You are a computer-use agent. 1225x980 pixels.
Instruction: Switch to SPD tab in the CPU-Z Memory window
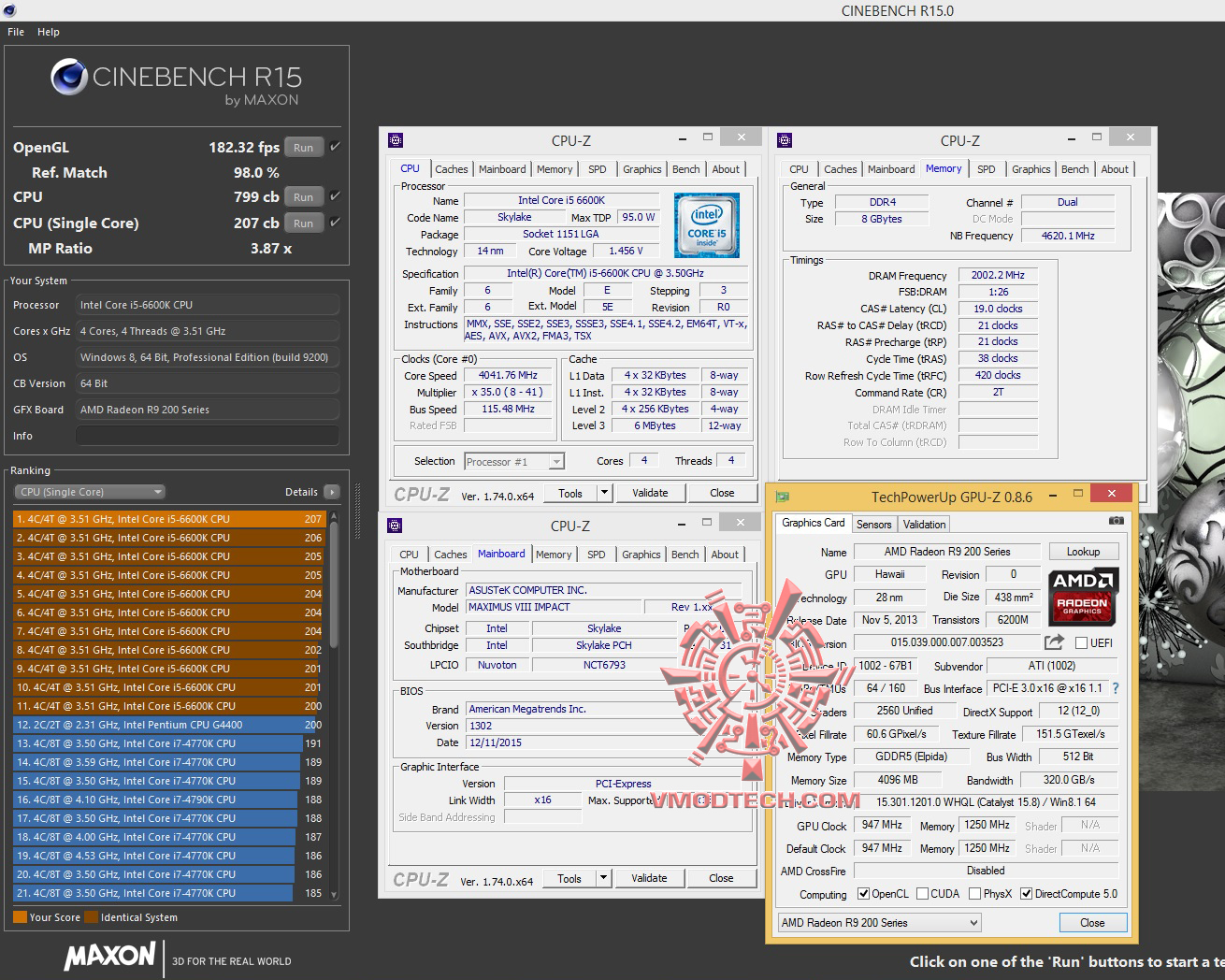coord(986,169)
